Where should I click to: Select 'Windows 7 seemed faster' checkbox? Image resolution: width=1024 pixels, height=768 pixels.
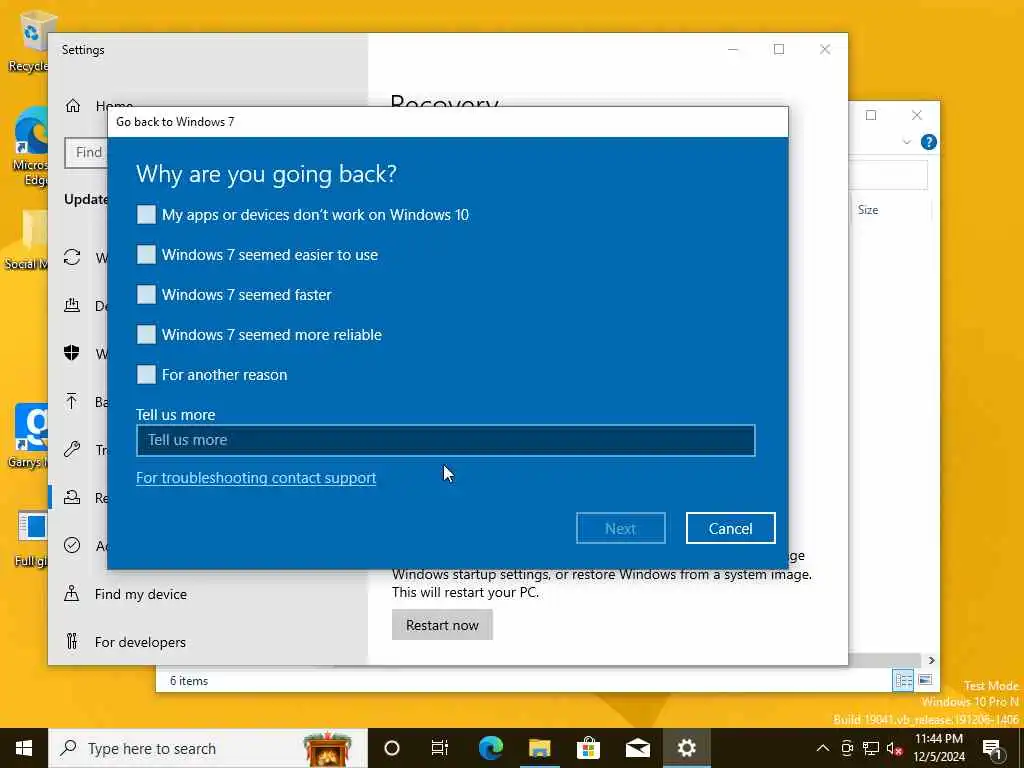click(146, 295)
